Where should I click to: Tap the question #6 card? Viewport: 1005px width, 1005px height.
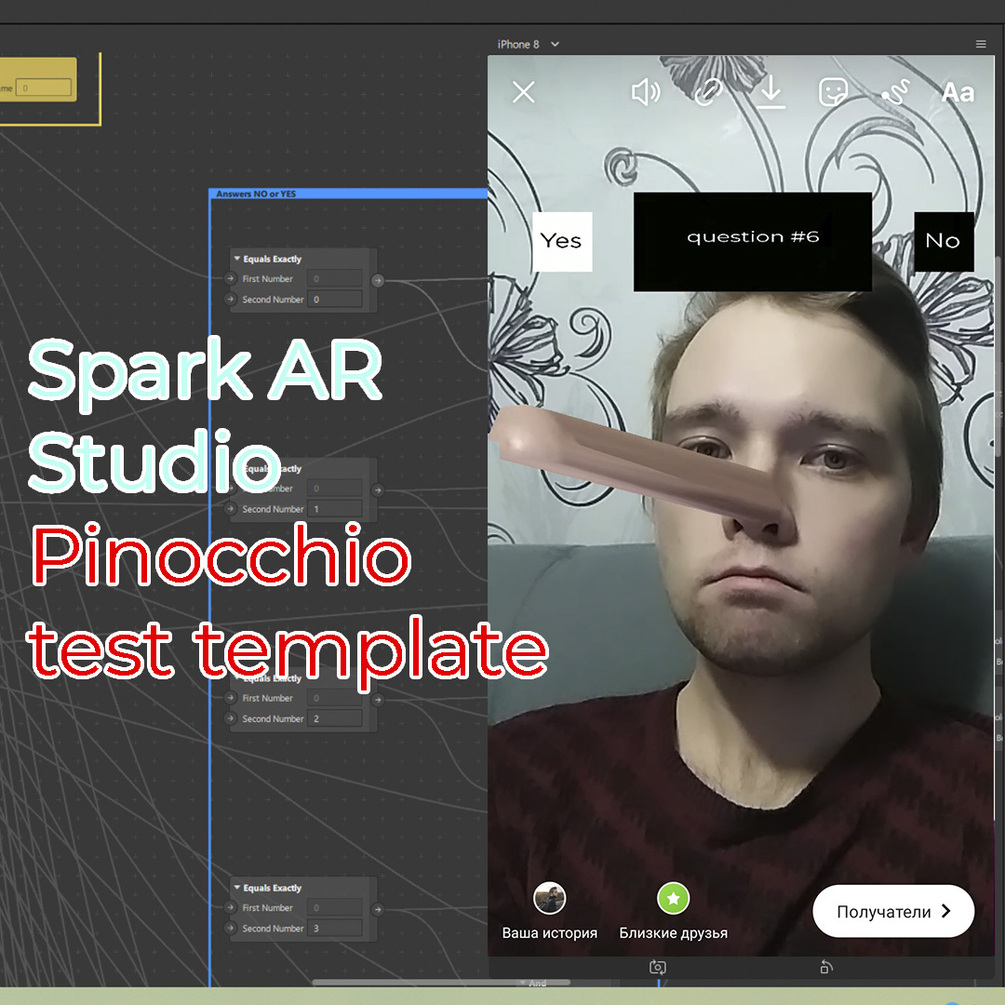pyautogui.click(x=752, y=242)
